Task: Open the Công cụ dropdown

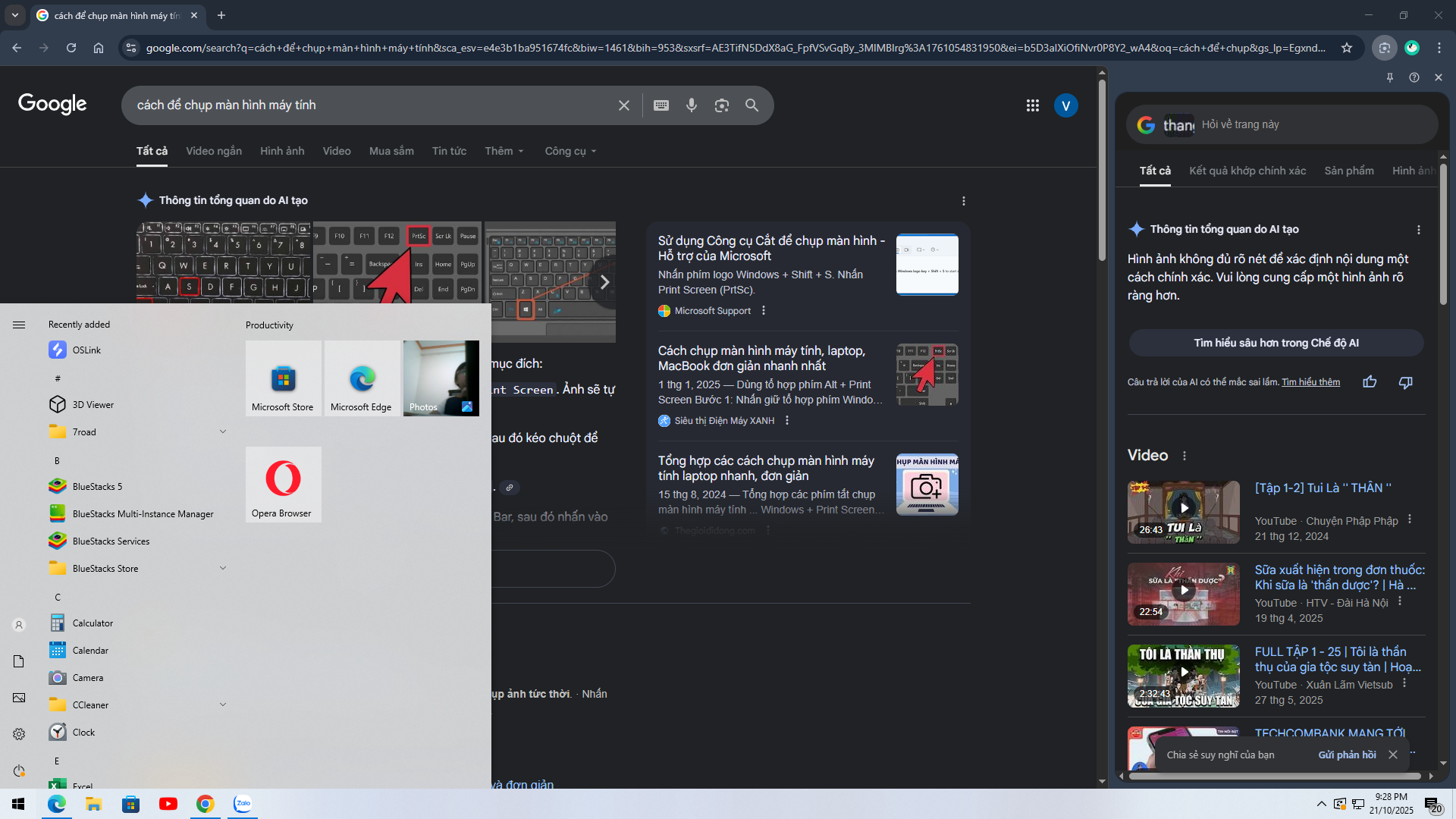Action: pyautogui.click(x=570, y=151)
